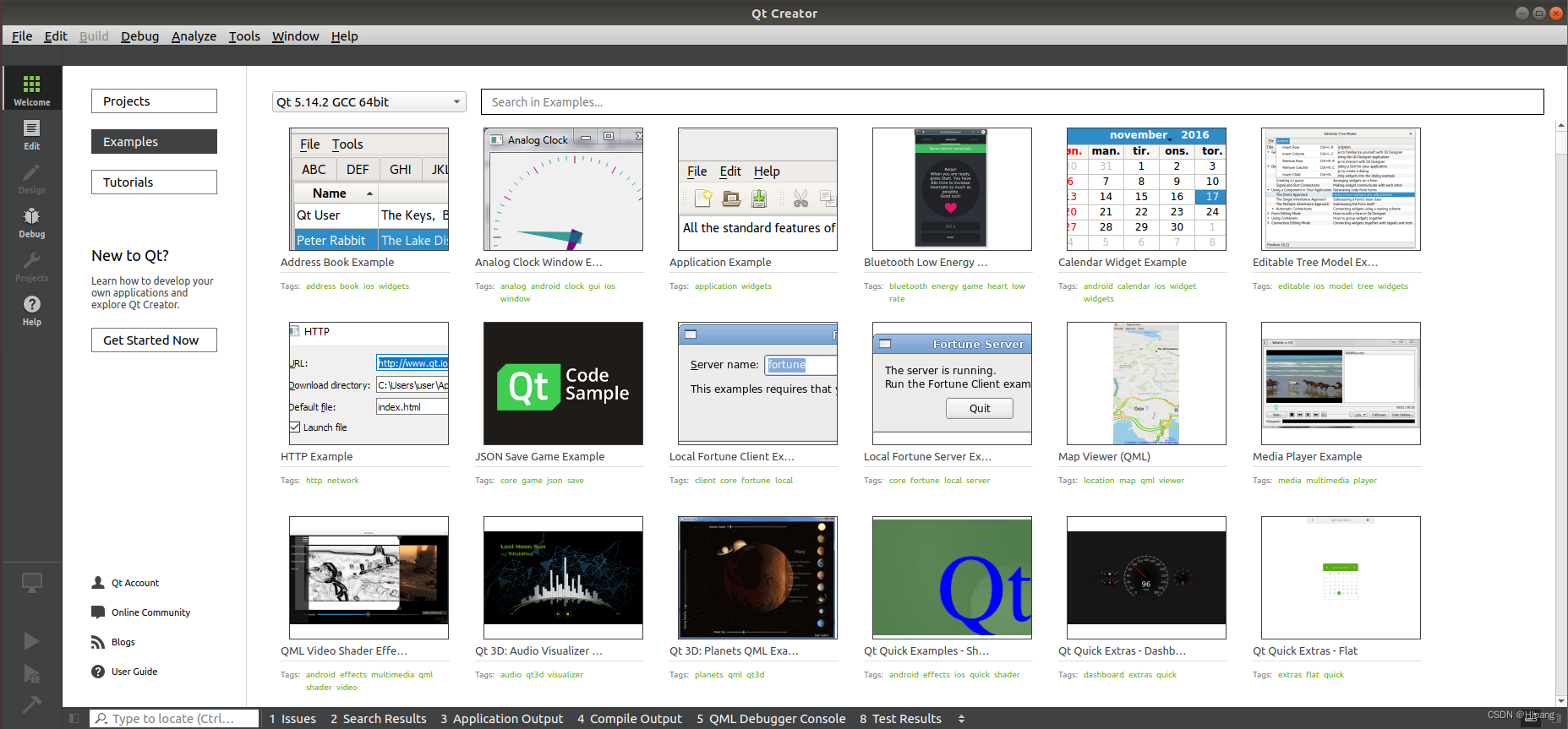Open the Analyze menu
The height and width of the screenshot is (729, 1568).
coord(194,35)
